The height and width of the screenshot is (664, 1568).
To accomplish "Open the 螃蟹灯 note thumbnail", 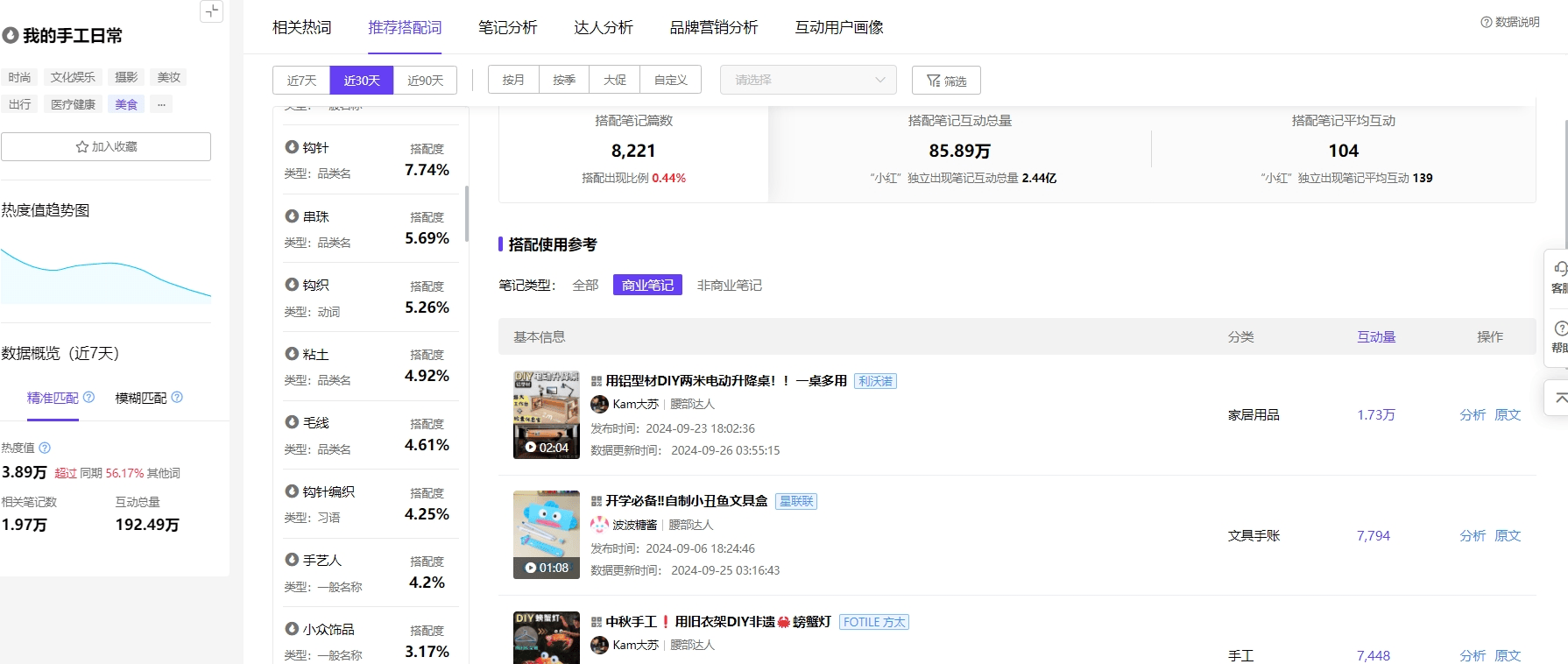I will (x=547, y=638).
